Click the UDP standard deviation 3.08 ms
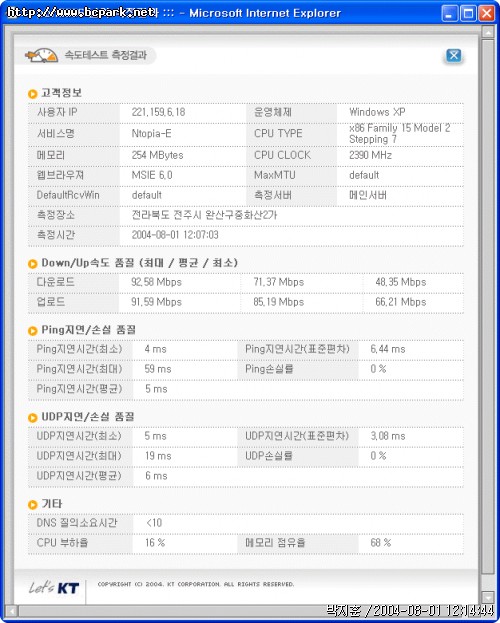The image size is (500, 623). pos(388,436)
